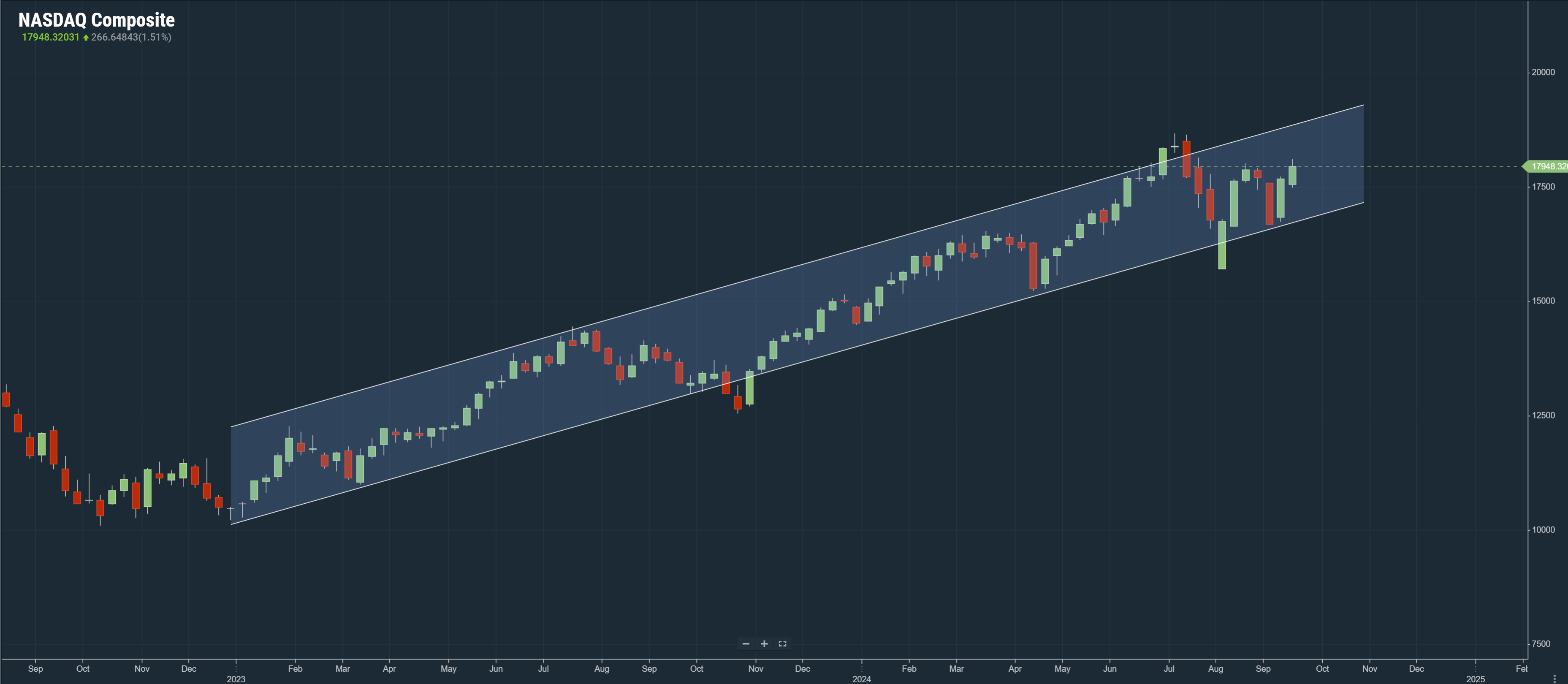The image size is (1568, 684).
Task: Click the 266.64843(1.51%) change text
Action: (131, 37)
